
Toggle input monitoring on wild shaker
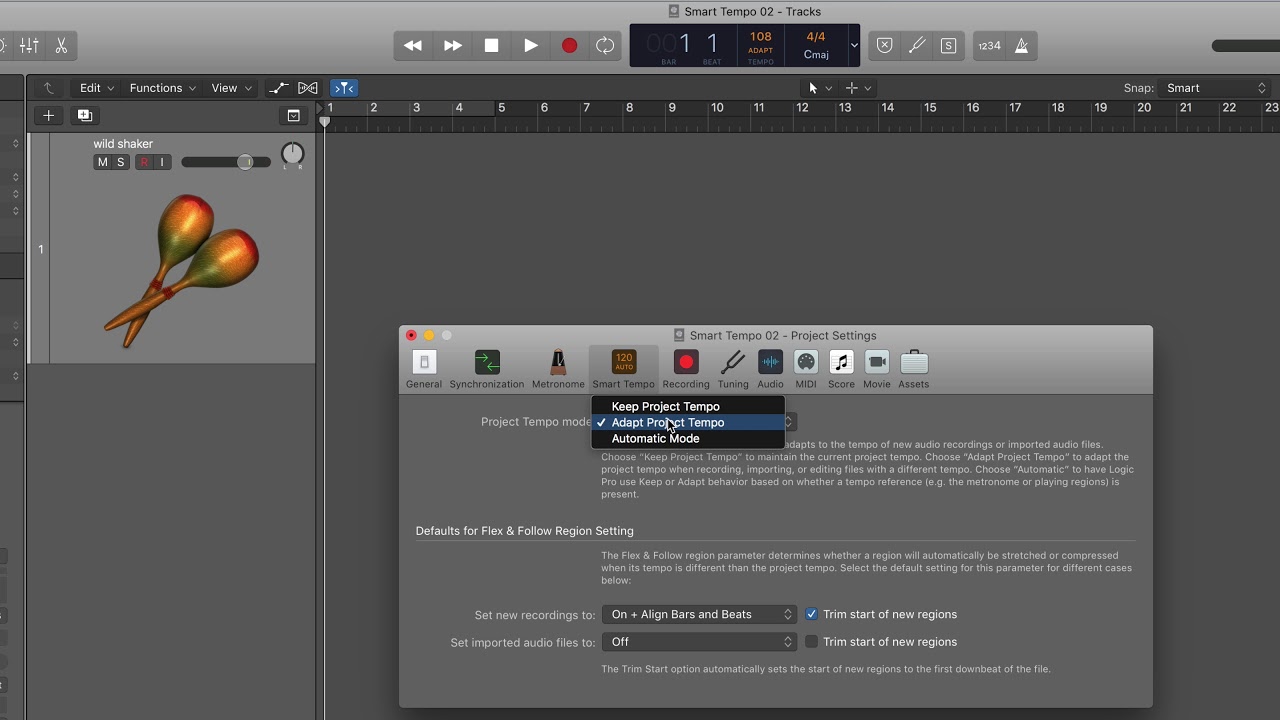click(x=162, y=162)
